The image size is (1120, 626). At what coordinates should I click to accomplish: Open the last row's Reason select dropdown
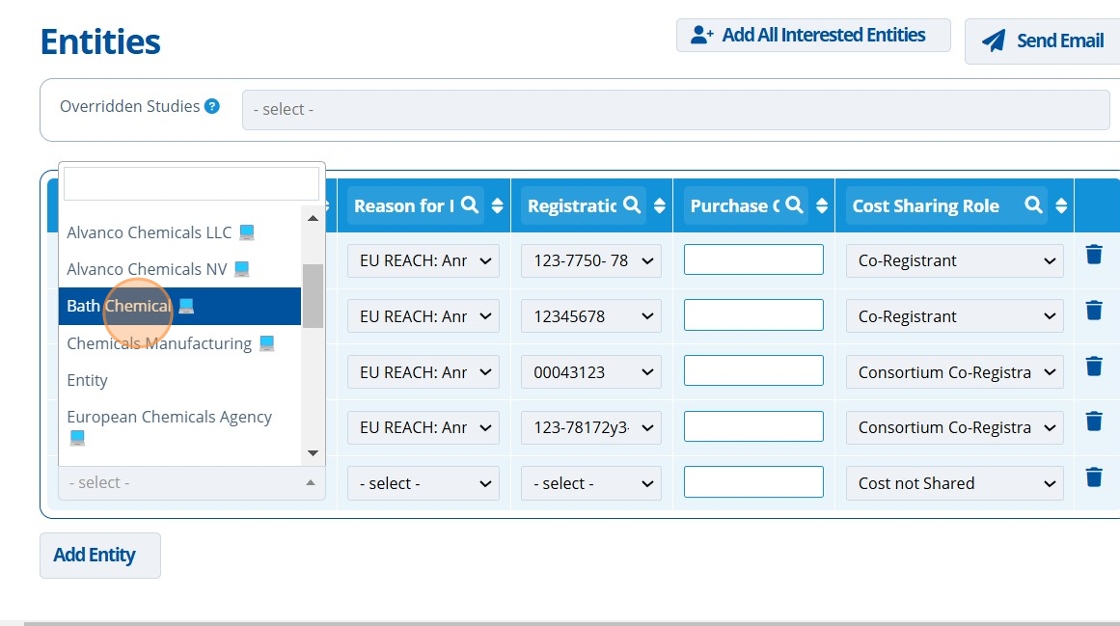coord(423,483)
